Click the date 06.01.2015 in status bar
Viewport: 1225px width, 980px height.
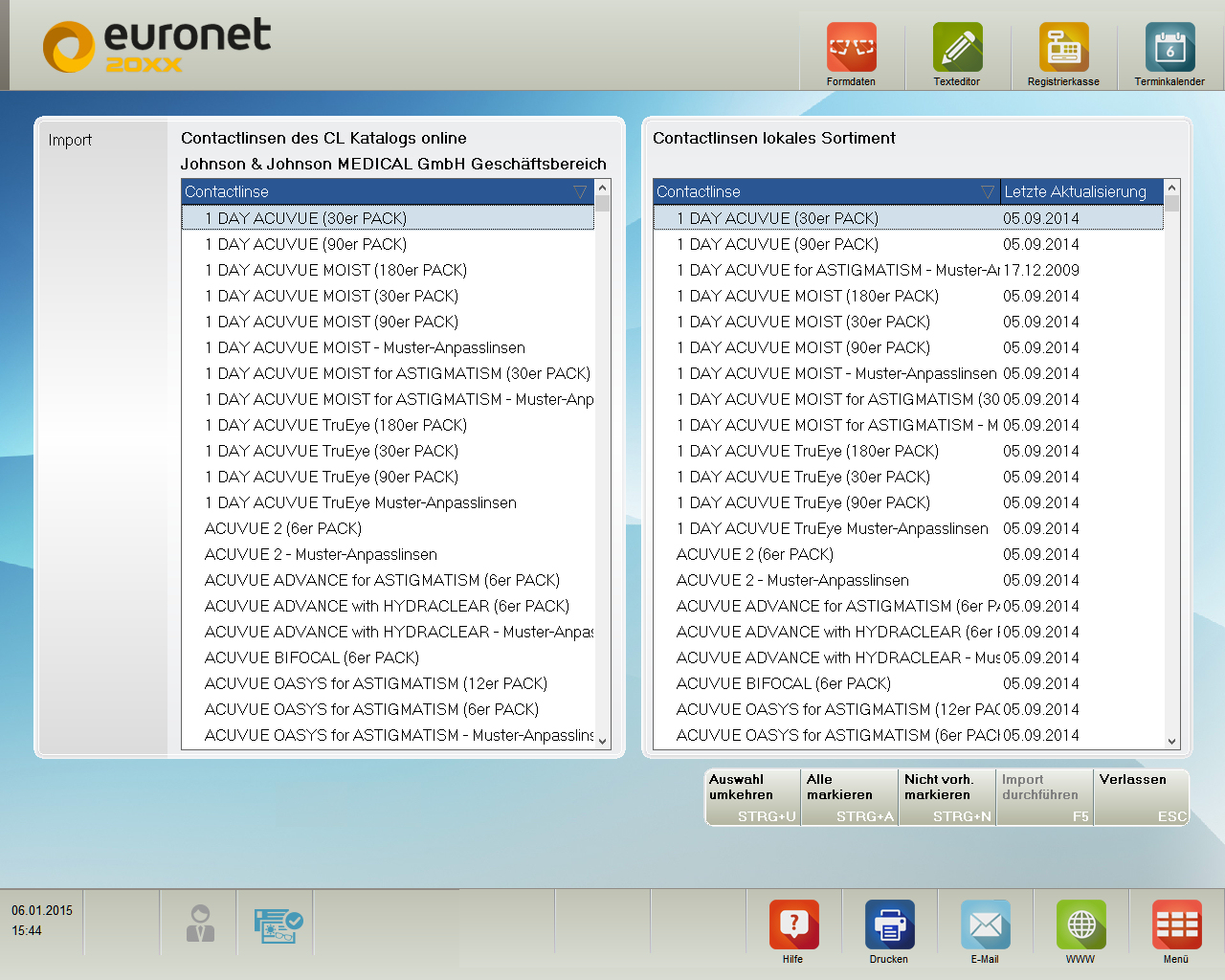click(42, 910)
